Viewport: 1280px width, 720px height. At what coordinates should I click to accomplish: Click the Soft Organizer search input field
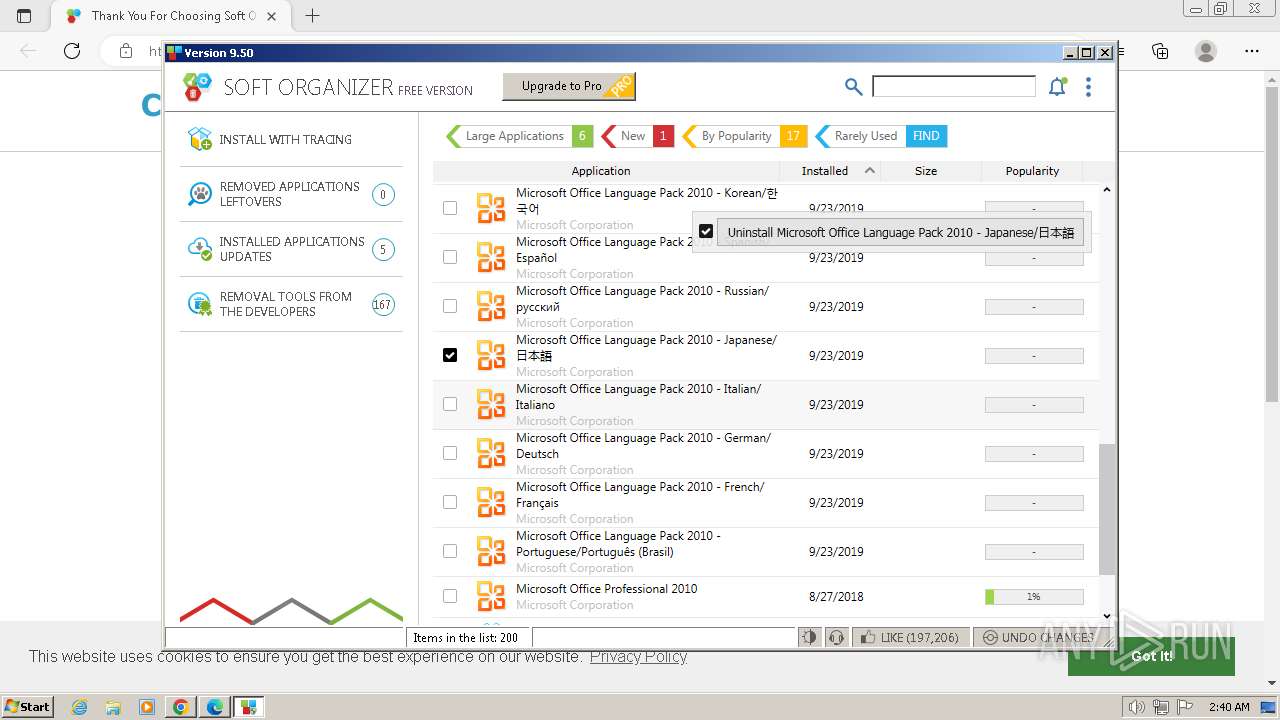pos(954,87)
